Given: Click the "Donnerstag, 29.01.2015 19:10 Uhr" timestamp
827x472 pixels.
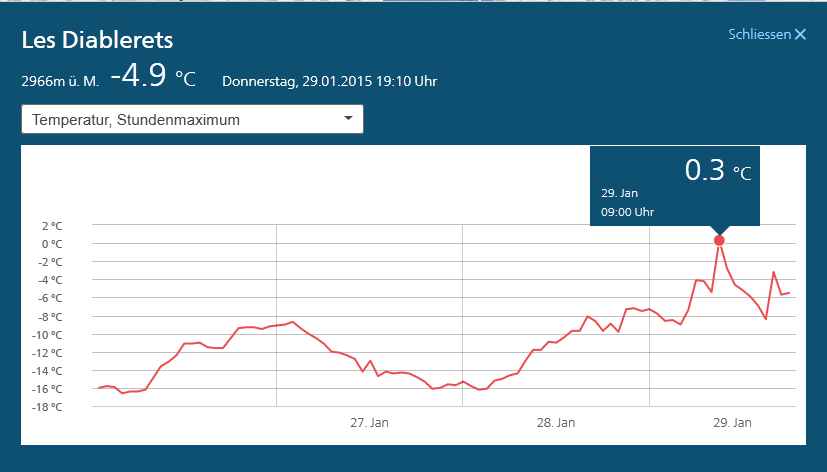Looking at the screenshot, I should click(329, 81).
